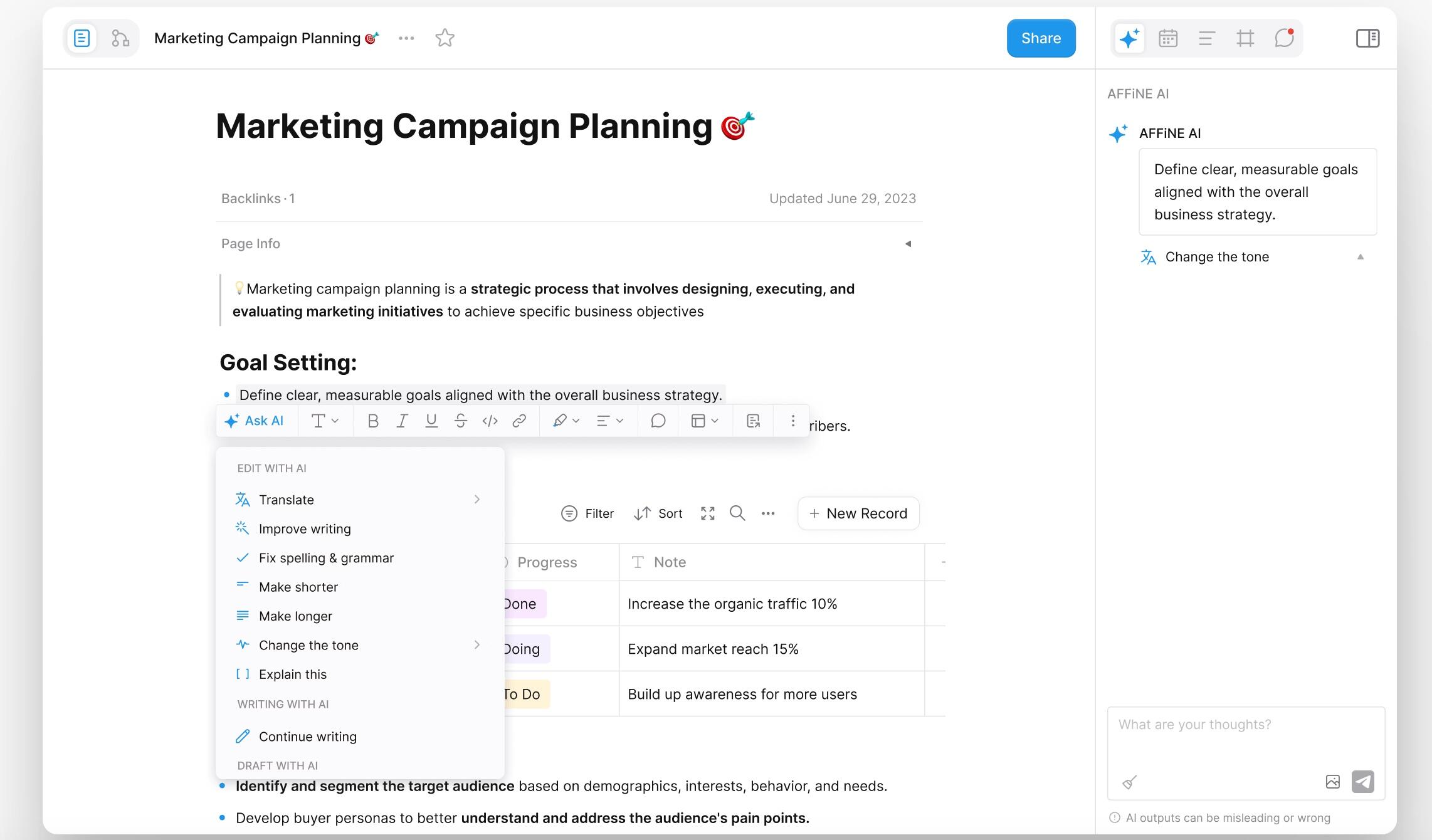The height and width of the screenshot is (840, 1432).
Task: Open the highlight color dropdown
Action: [x=566, y=421]
